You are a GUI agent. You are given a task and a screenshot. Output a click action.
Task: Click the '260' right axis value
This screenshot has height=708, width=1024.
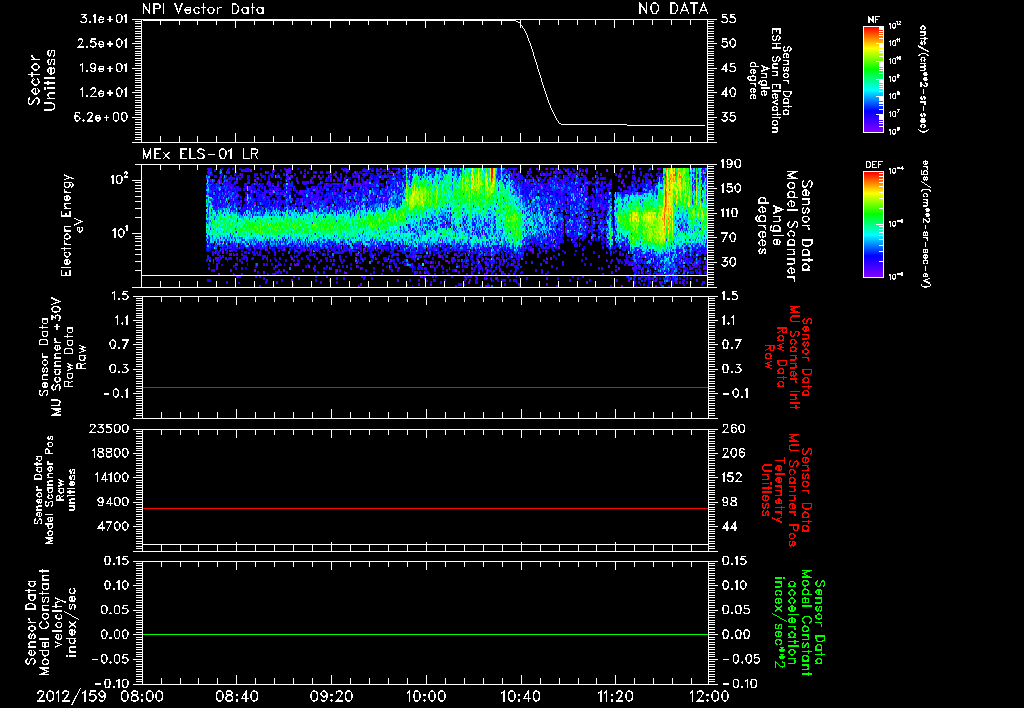(x=733, y=429)
